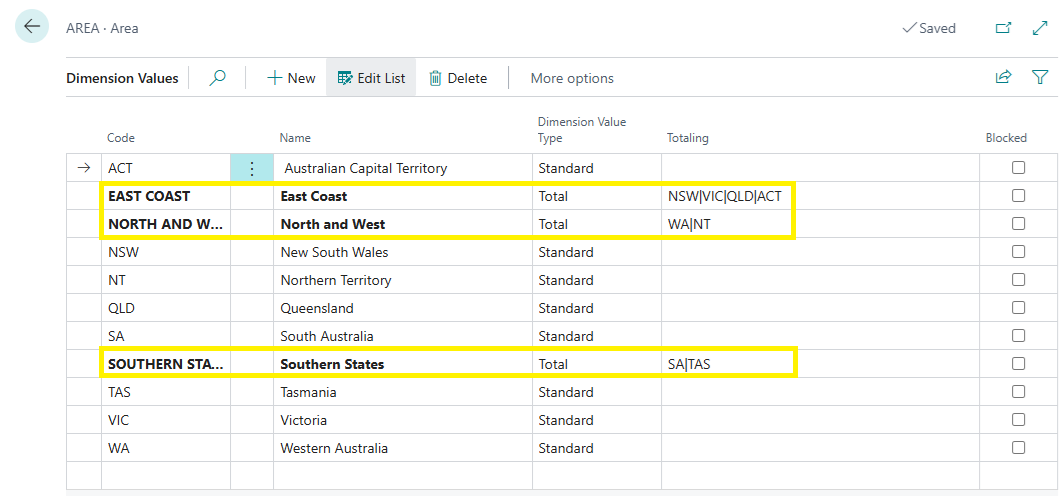Toggle Blocked checkbox for Queensland row

(x=1018, y=308)
